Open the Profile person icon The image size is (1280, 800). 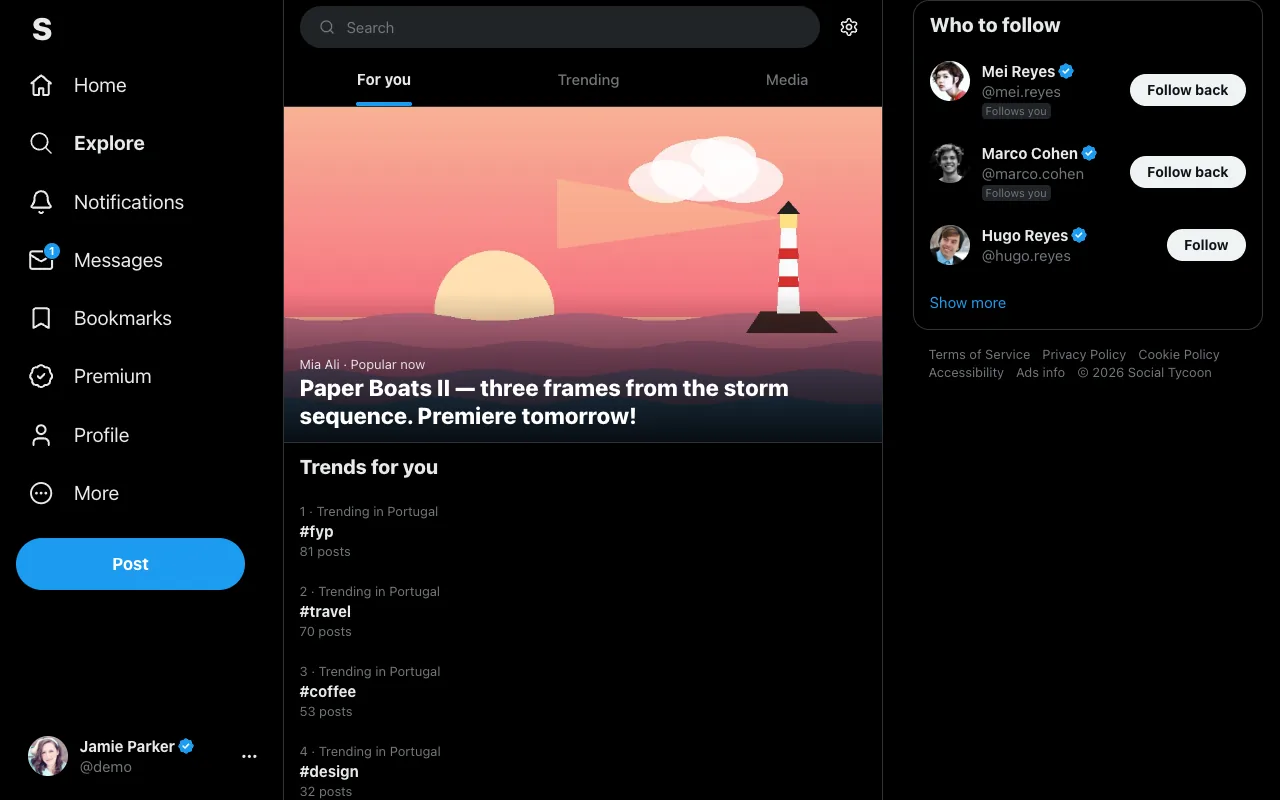coord(41,435)
